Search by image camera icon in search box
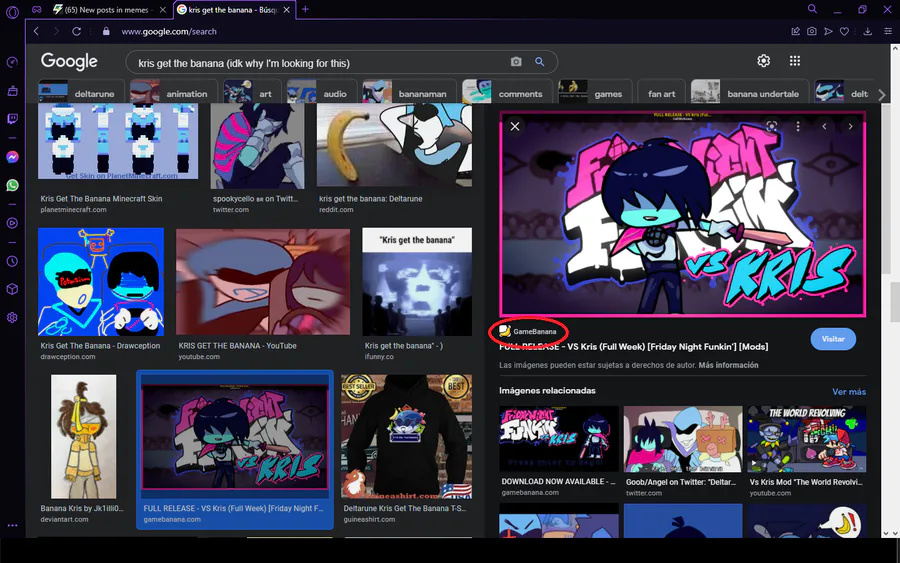The height and width of the screenshot is (563, 900). click(516, 61)
